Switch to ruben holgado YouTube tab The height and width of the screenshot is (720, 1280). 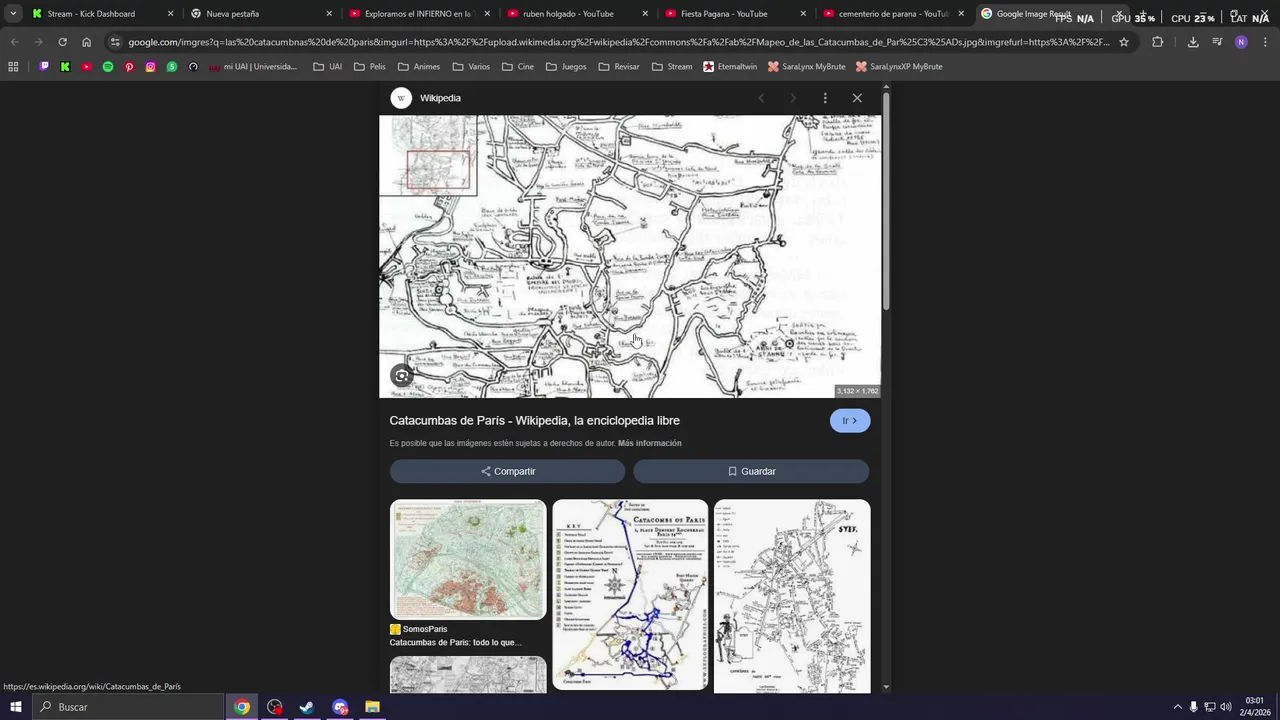pos(577,14)
